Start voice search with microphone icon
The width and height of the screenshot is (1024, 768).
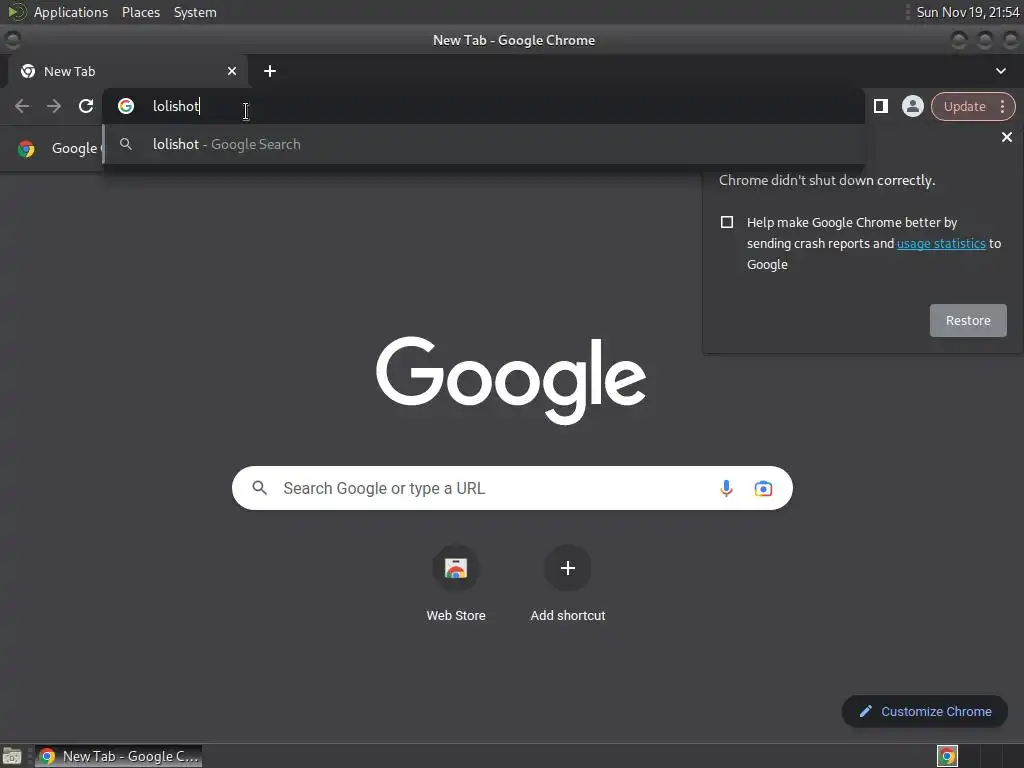[x=726, y=488]
